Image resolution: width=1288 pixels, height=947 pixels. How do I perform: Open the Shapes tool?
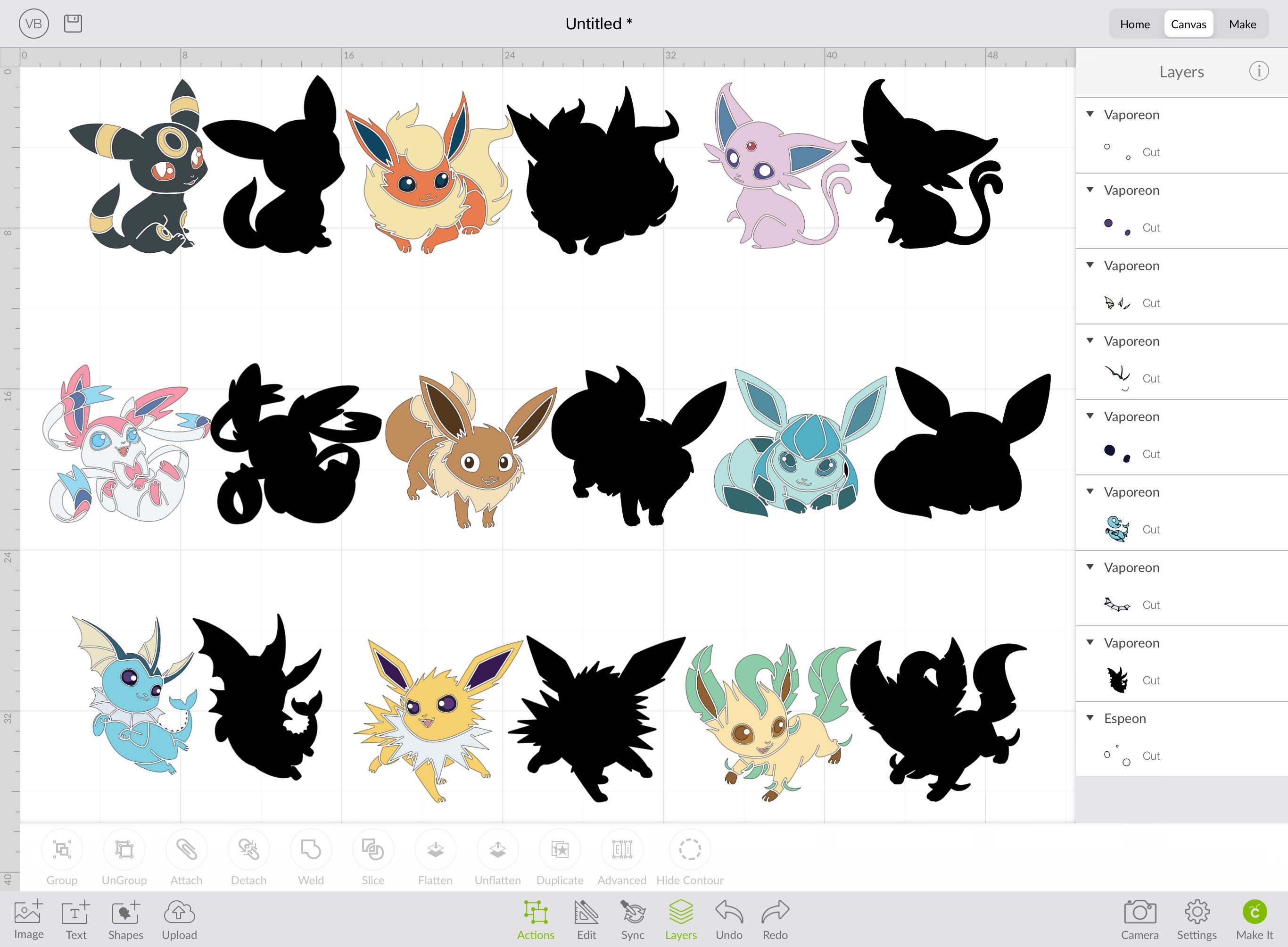(125, 919)
